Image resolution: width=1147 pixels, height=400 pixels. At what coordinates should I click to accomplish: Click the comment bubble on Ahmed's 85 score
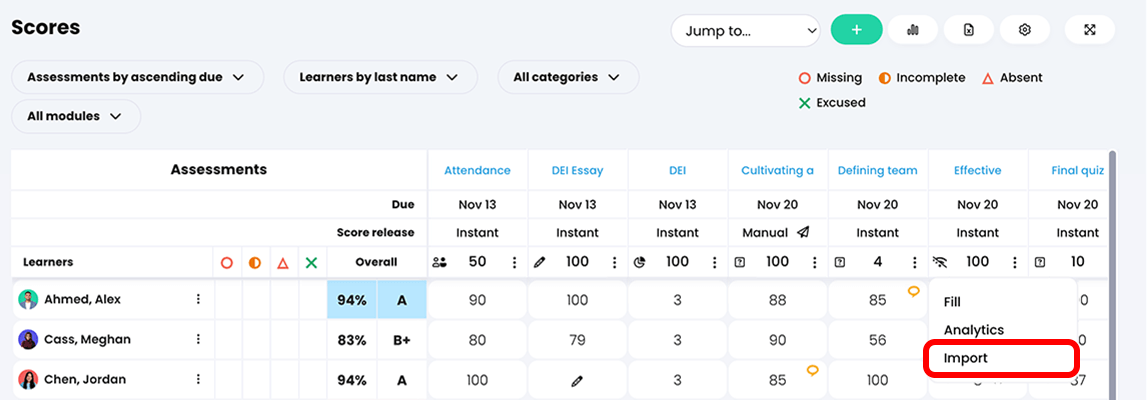913,292
